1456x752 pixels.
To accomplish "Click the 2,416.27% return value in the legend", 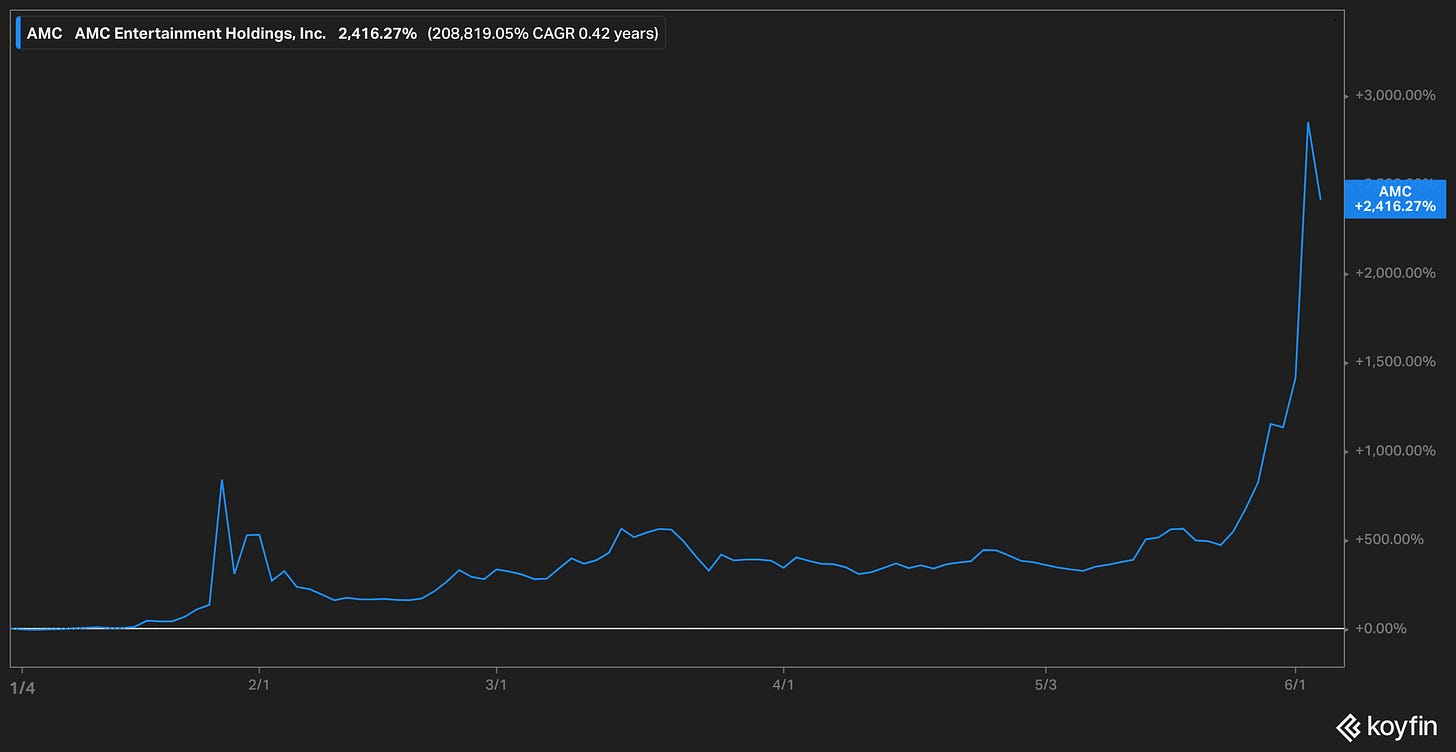I will click(377, 33).
